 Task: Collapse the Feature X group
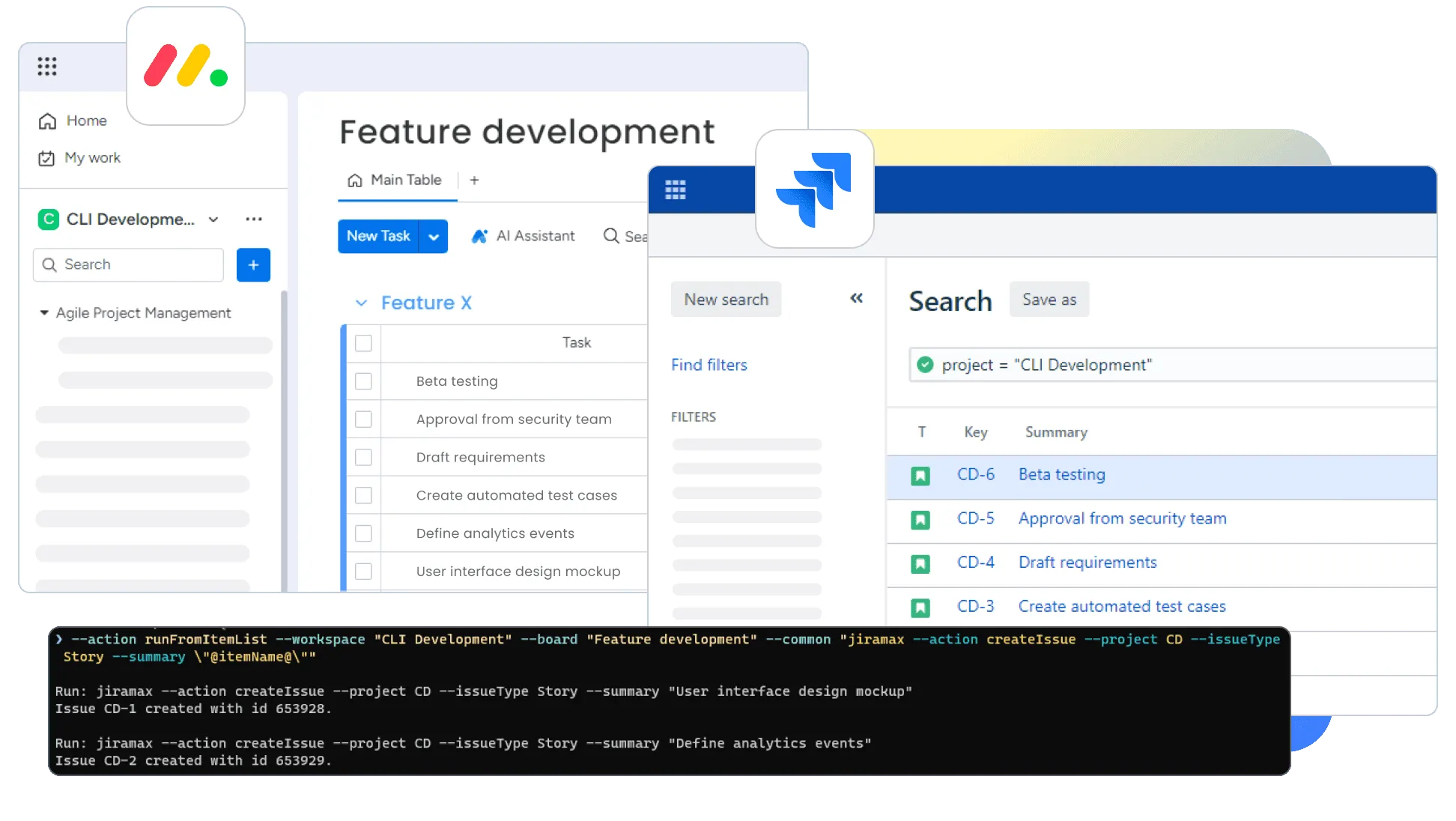361,303
